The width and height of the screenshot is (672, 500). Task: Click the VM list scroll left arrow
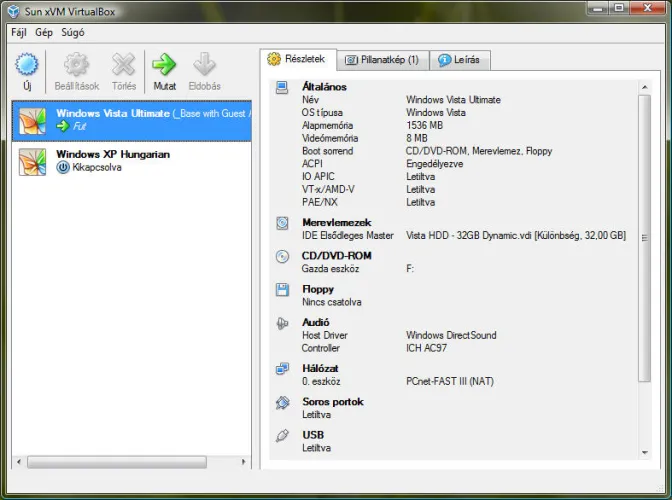pos(19,462)
